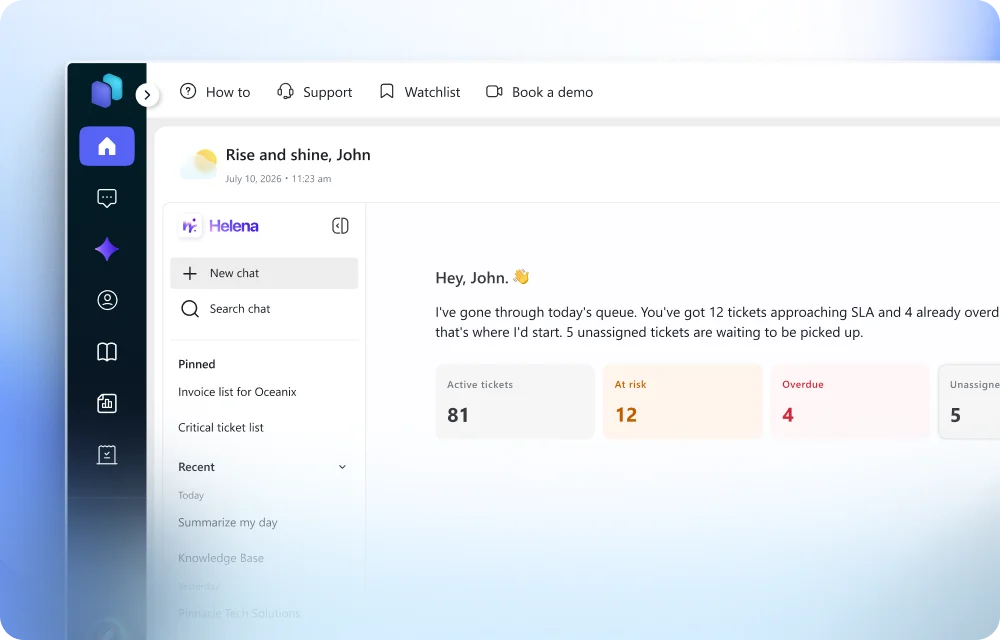This screenshot has height=640, width=1000.
Task: Expand the sidebar with arrow button
Action: pyautogui.click(x=147, y=95)
